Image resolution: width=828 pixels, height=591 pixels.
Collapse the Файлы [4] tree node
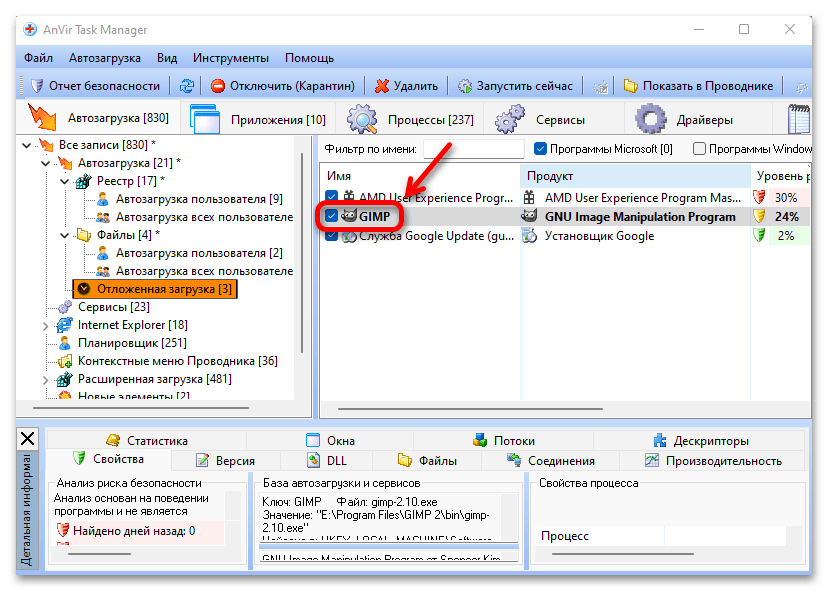(64, 235)
